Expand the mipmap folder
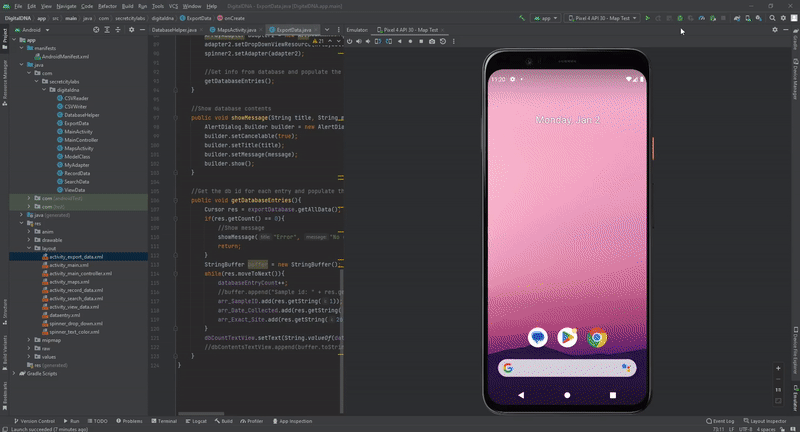800x432 pixels. pyautogui.click(x=29, y=340)
